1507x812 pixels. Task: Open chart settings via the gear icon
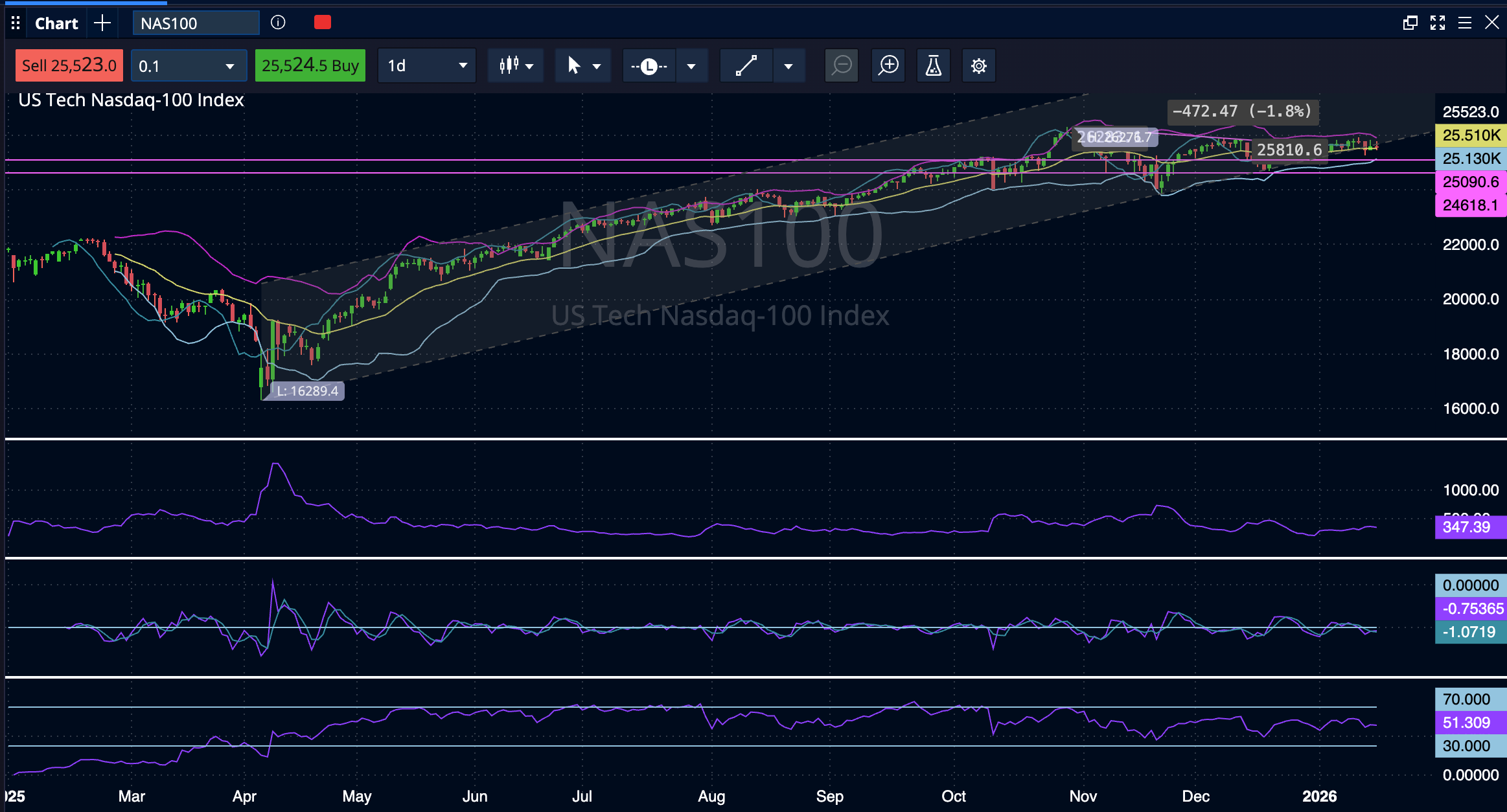tap(978, 65)
